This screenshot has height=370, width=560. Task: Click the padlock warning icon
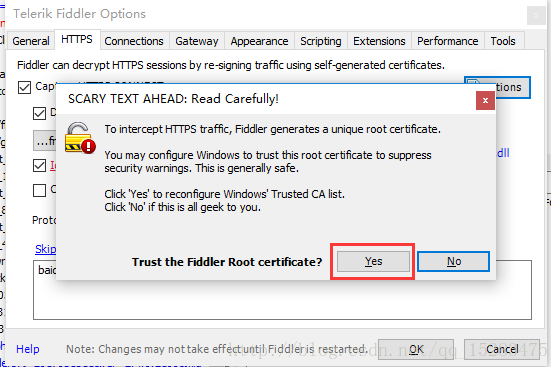[x=80, y=138]
